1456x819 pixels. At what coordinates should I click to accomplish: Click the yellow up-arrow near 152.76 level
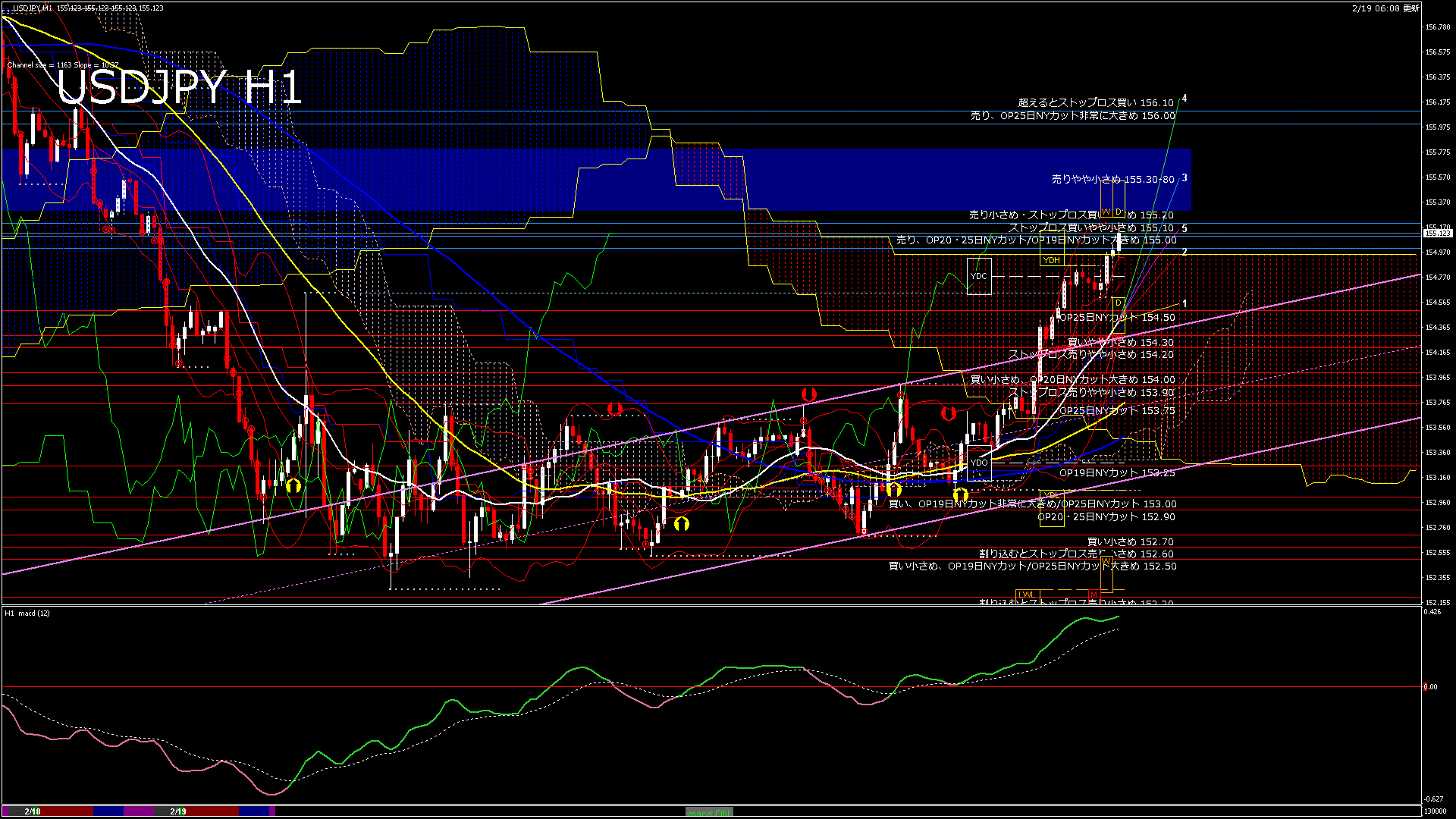681,523
